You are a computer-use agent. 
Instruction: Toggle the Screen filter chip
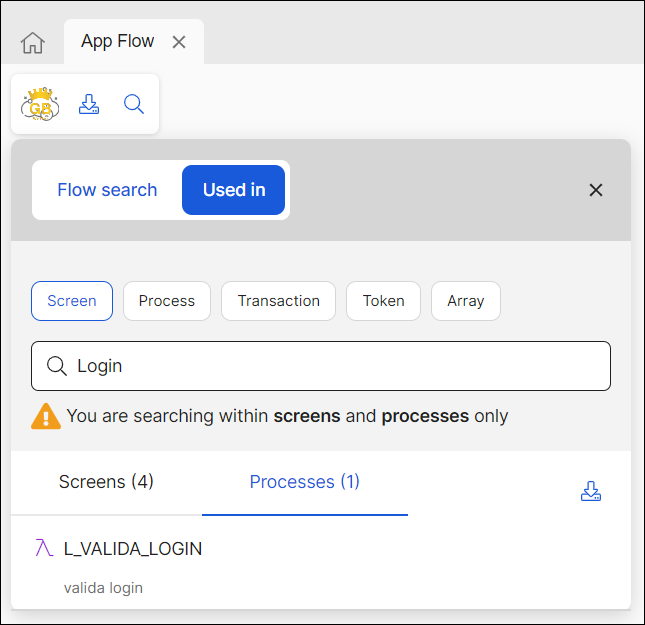pos(72,301)
